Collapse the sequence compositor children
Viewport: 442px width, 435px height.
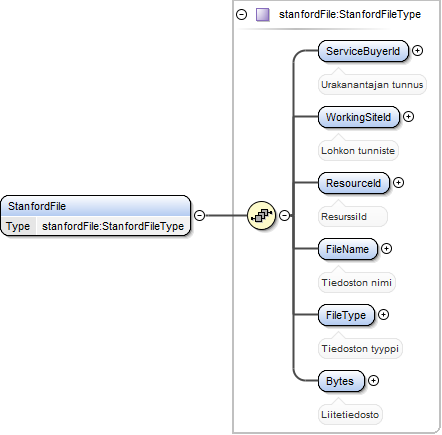pos(284,215)
